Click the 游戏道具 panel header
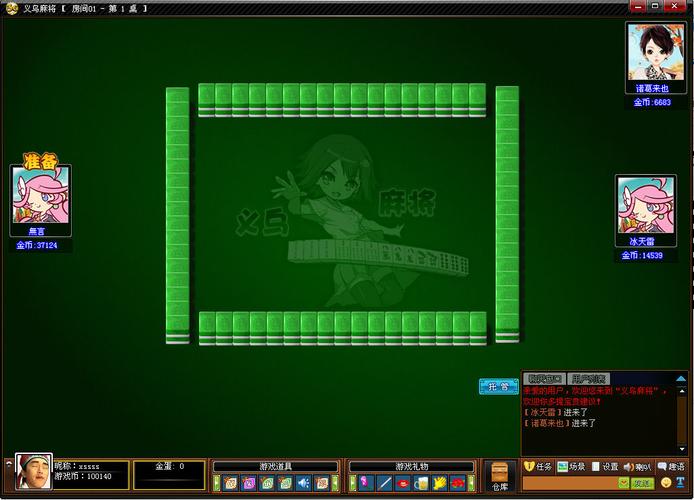Image resolution: width=694 pixels, height=500 pixels. 275,466
